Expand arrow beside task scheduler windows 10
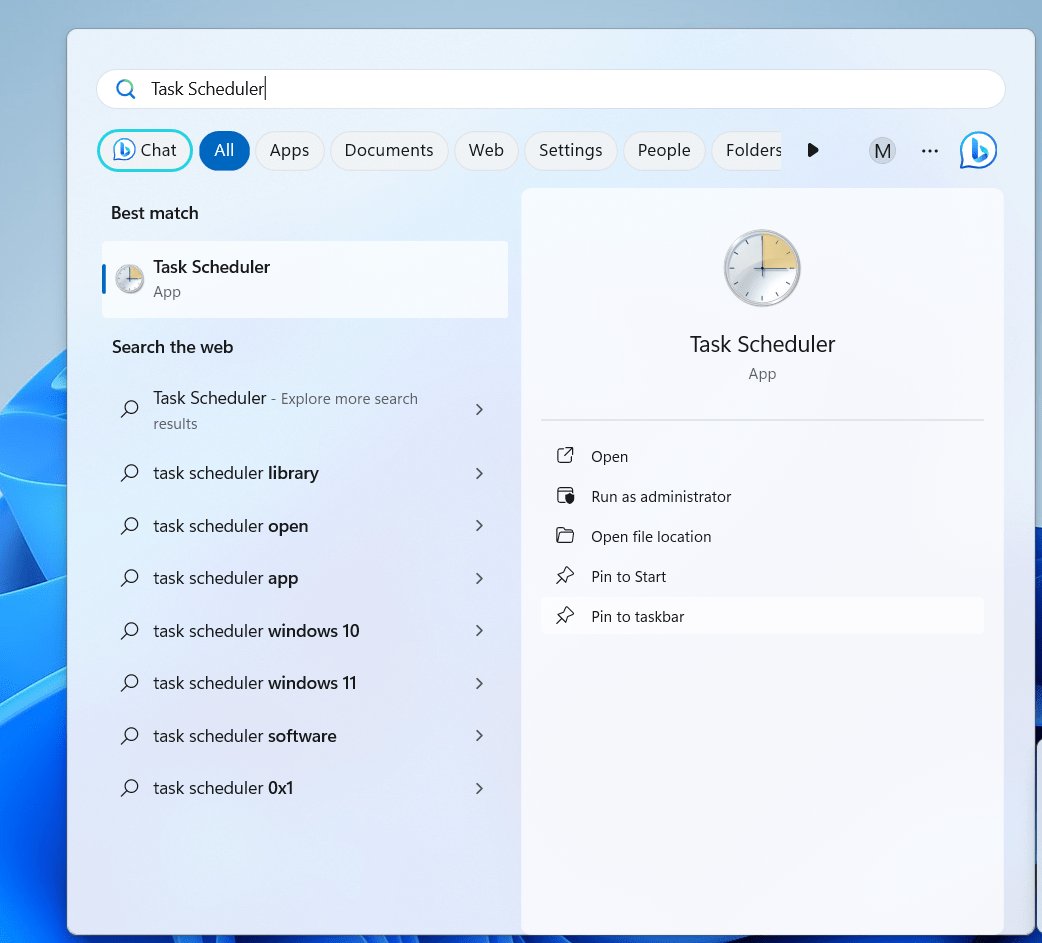This screenshot has width=1042, height=943. pos(479,631)
